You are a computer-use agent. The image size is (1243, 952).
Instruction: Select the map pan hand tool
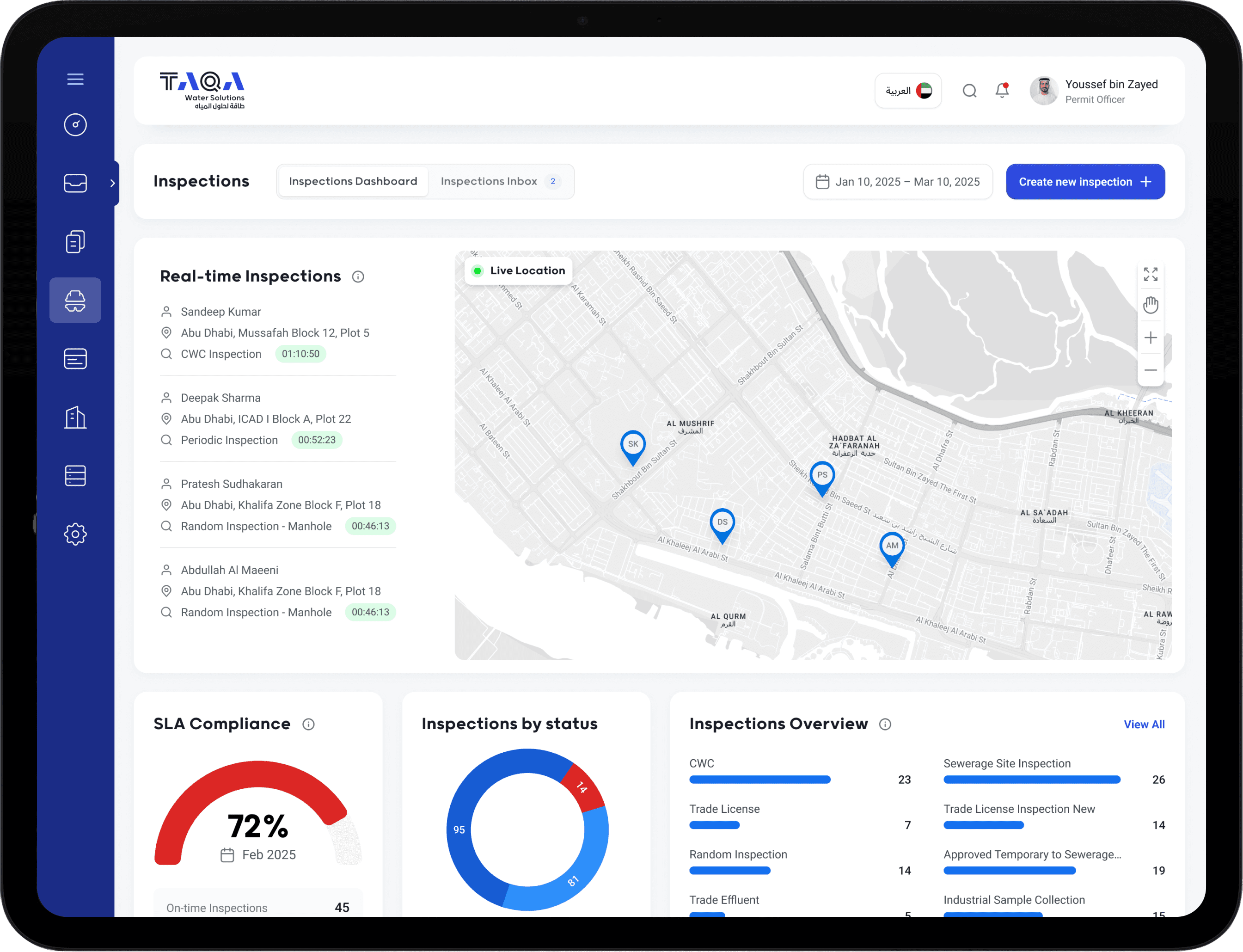pos(1150,305)
